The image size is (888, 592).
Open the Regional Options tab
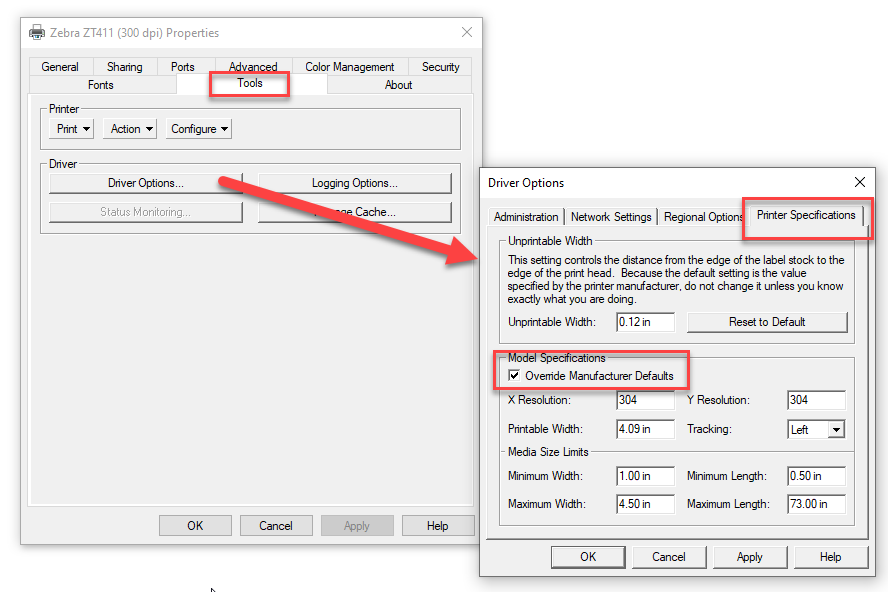pos(703,216)
